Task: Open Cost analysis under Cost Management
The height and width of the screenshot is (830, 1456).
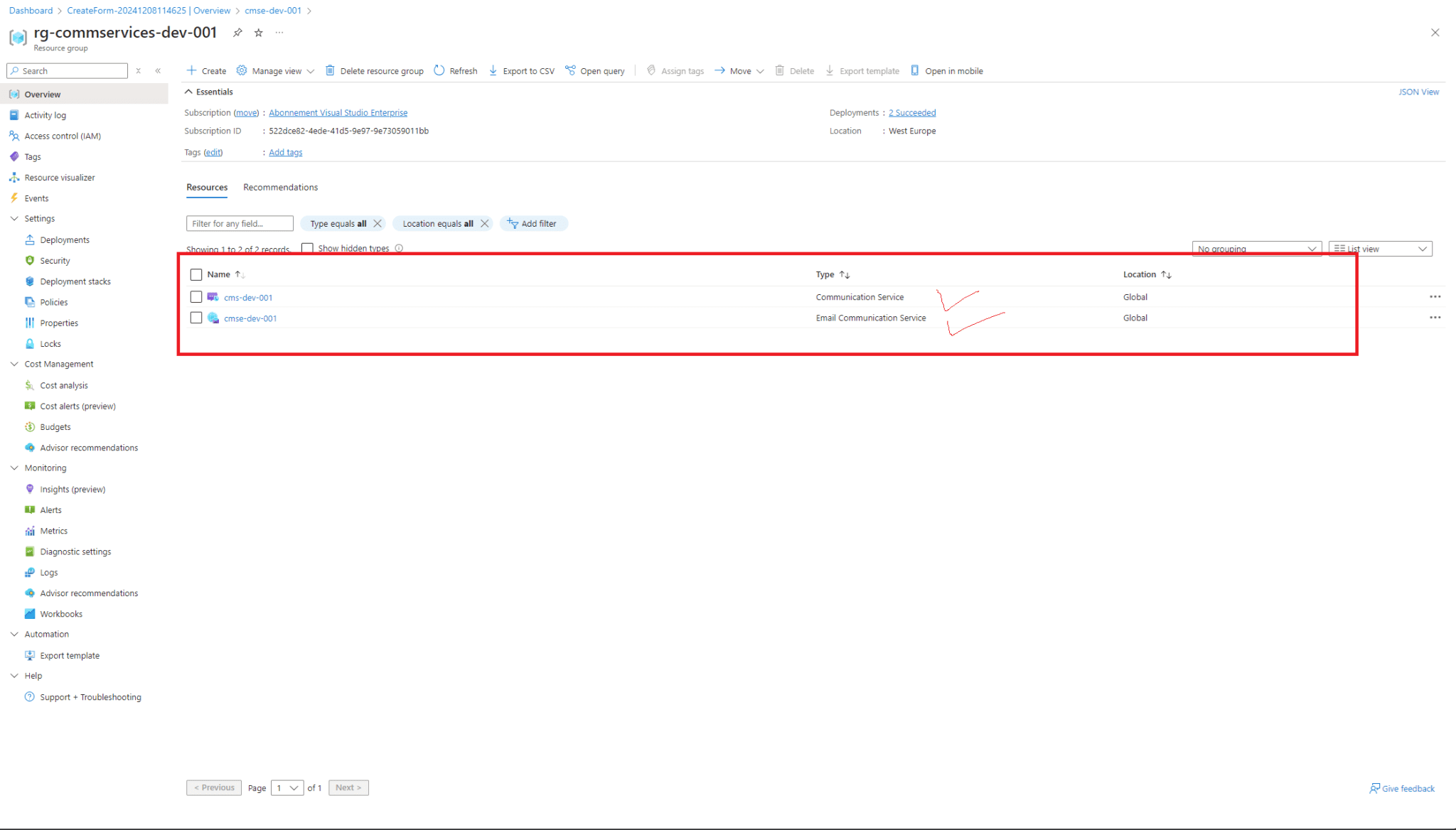Action: pyautogui.click(x=63, y=384)
